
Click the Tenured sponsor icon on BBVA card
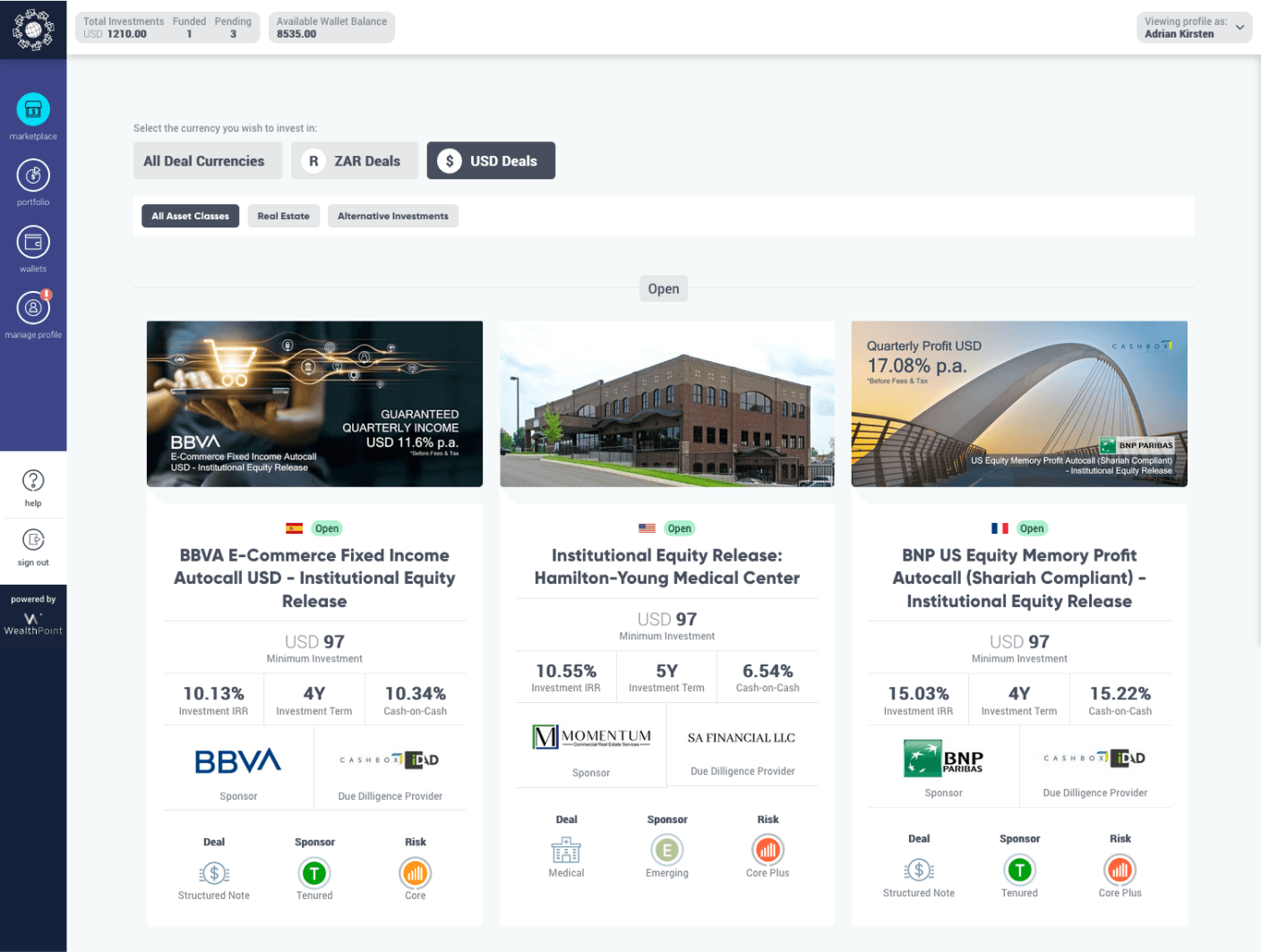click(314, 873)
